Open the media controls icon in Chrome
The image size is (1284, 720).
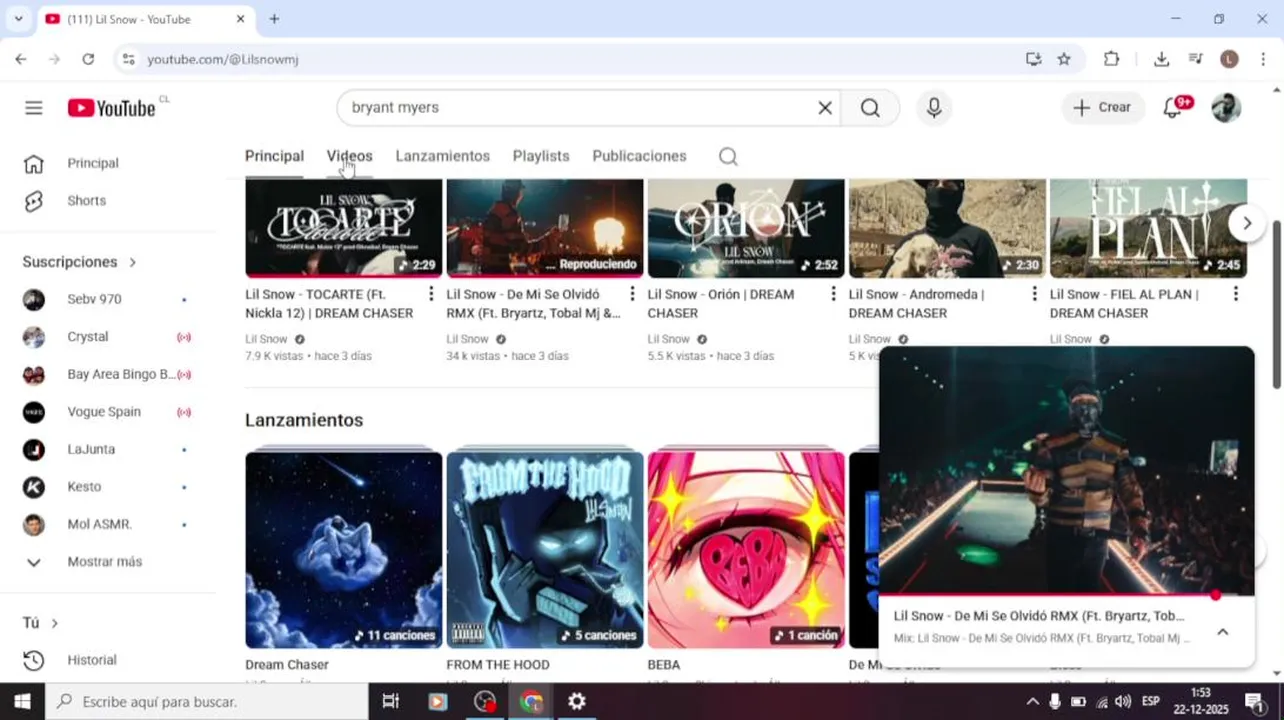(x=1195, y=59)
